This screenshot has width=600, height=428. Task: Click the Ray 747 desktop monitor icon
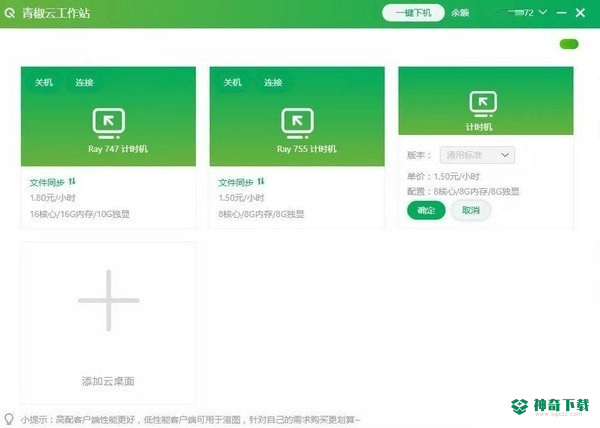109,123
